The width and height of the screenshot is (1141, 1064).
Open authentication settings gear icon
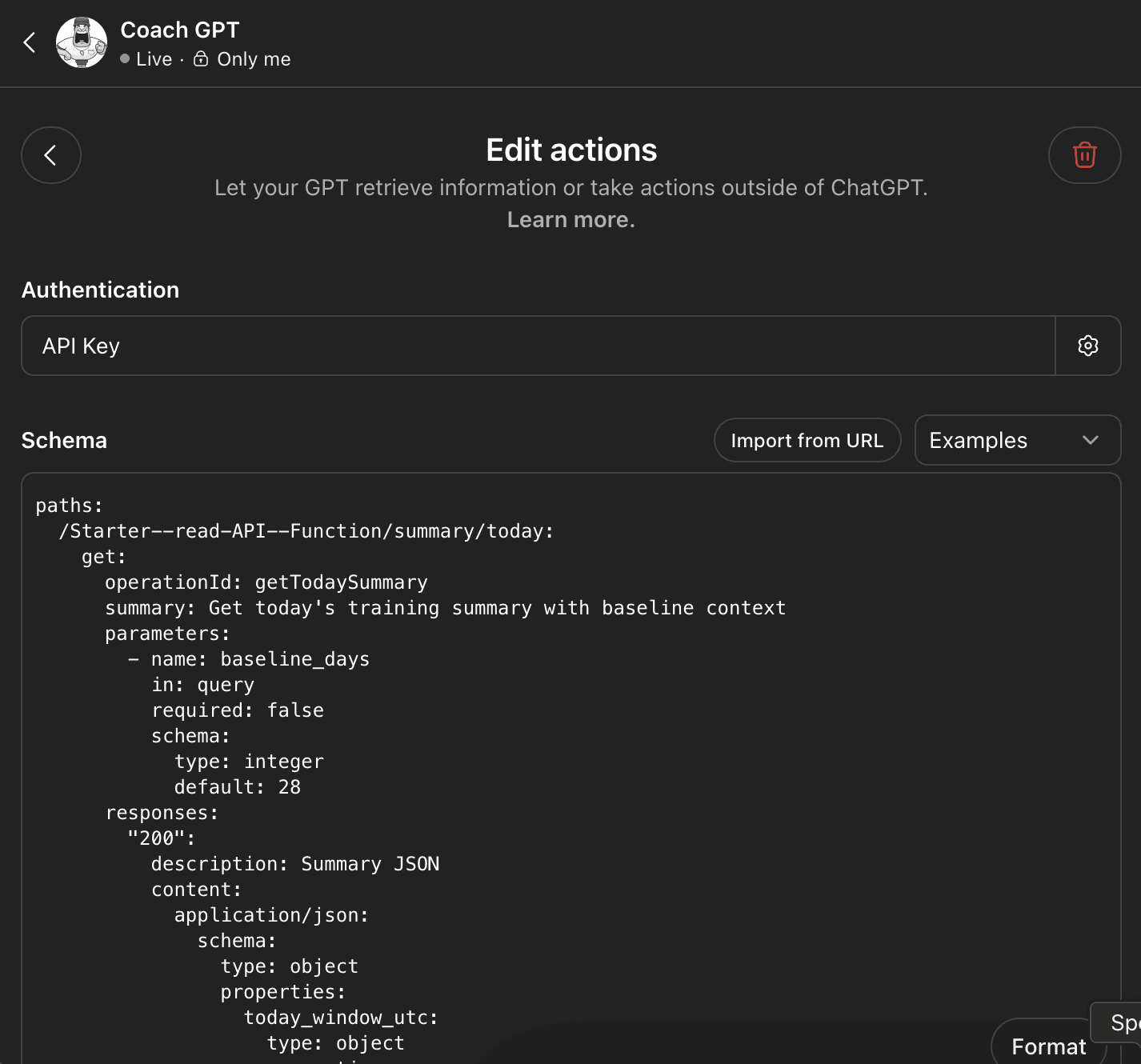click(1088, 346)
